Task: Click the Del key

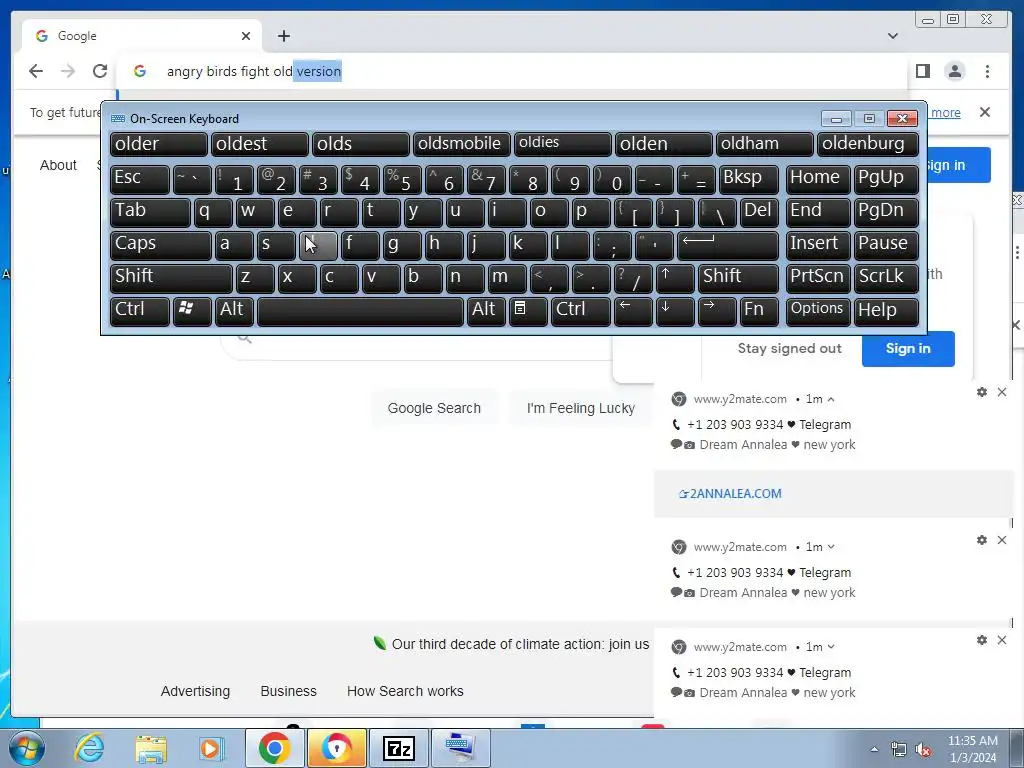Action: [760, 212]
